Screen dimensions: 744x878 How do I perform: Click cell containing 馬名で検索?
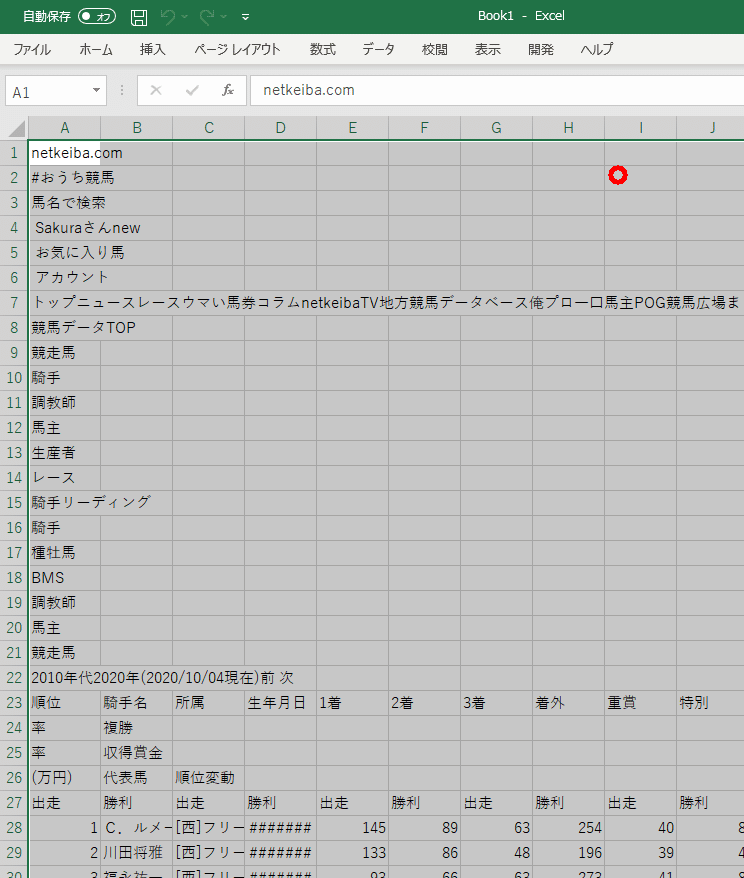65,203
